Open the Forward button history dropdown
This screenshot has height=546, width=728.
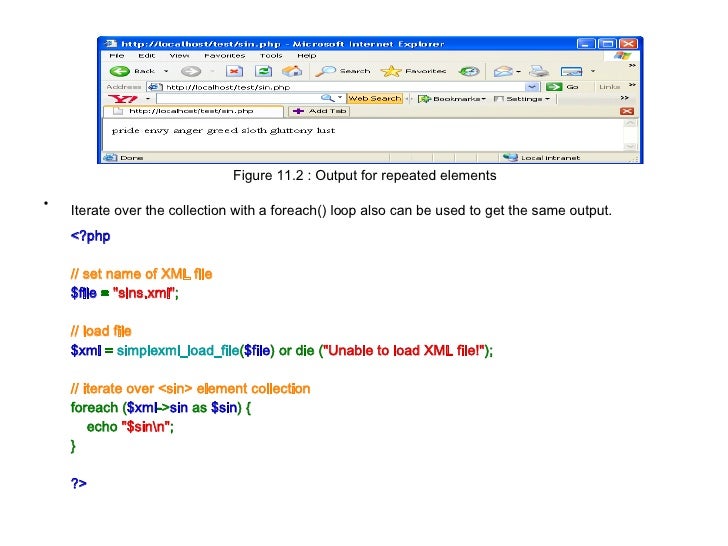tap(212, 71)
